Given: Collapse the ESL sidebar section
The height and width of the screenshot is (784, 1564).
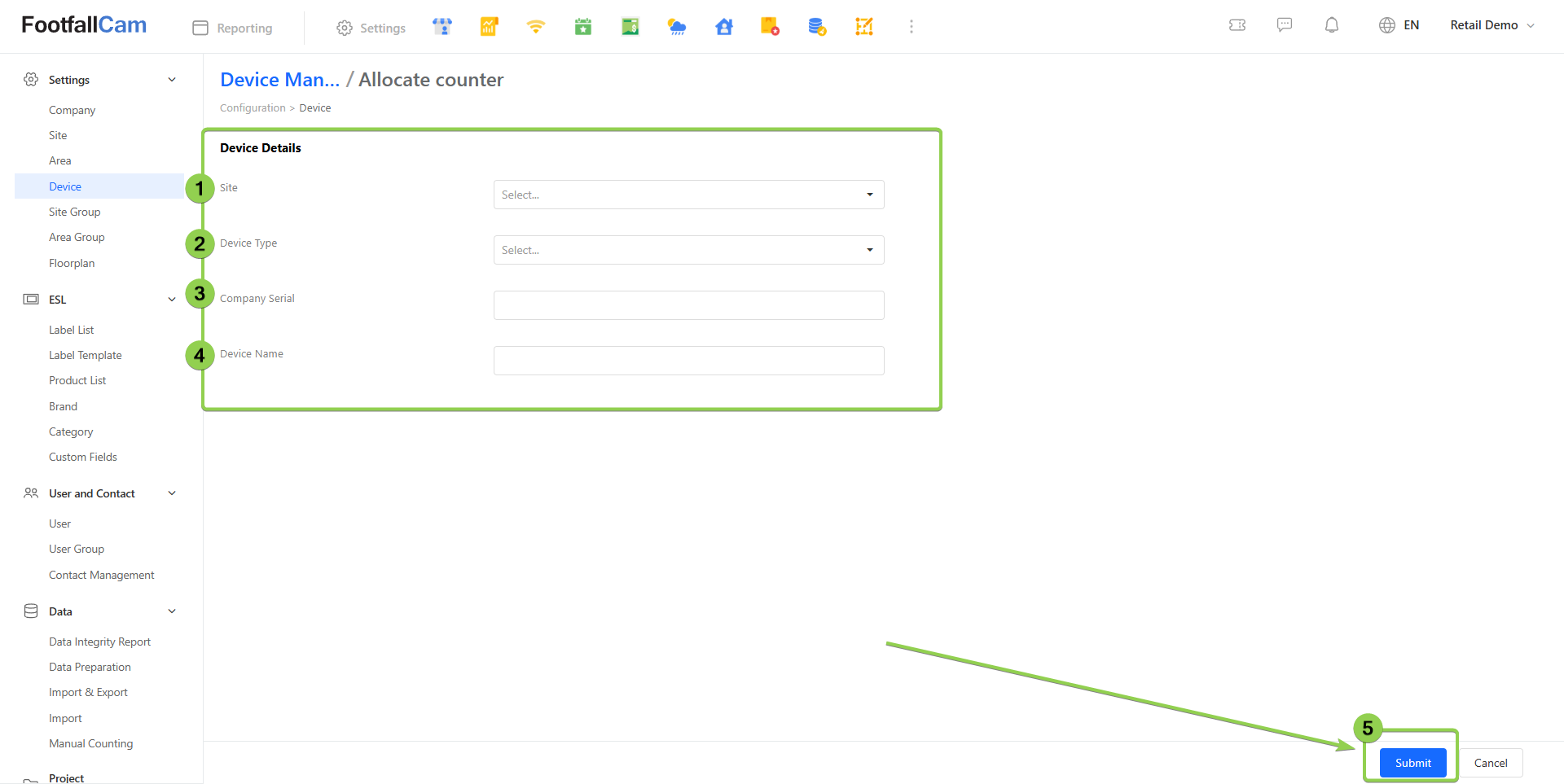Looking at the screenshot, I should [172, 300].
